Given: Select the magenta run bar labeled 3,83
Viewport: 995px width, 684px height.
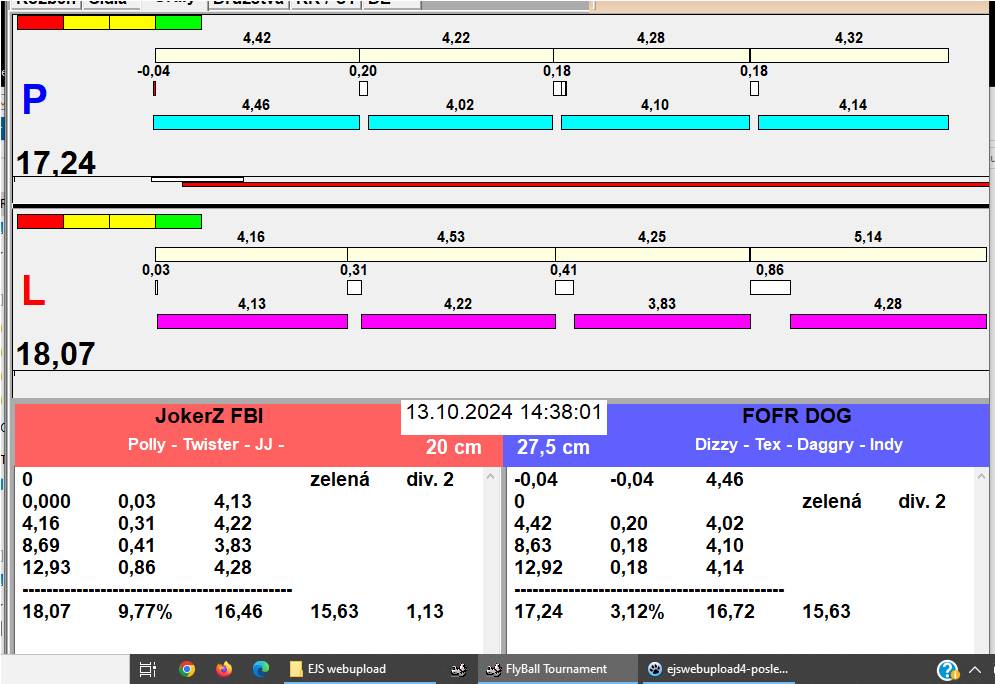Looking at the screenshot, I should 662,322.
